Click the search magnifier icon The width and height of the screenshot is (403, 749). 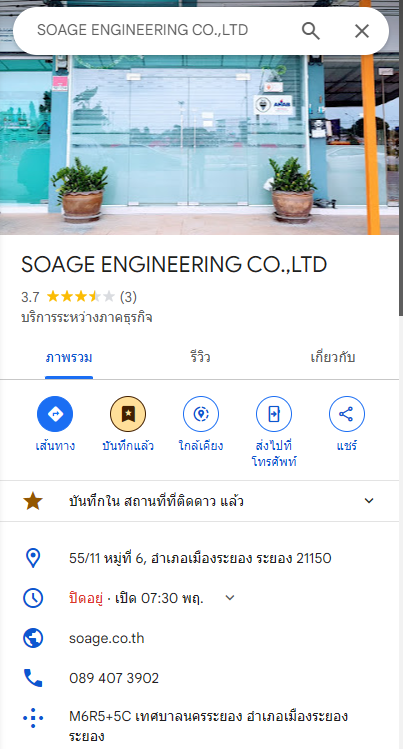tap(311, 31)
